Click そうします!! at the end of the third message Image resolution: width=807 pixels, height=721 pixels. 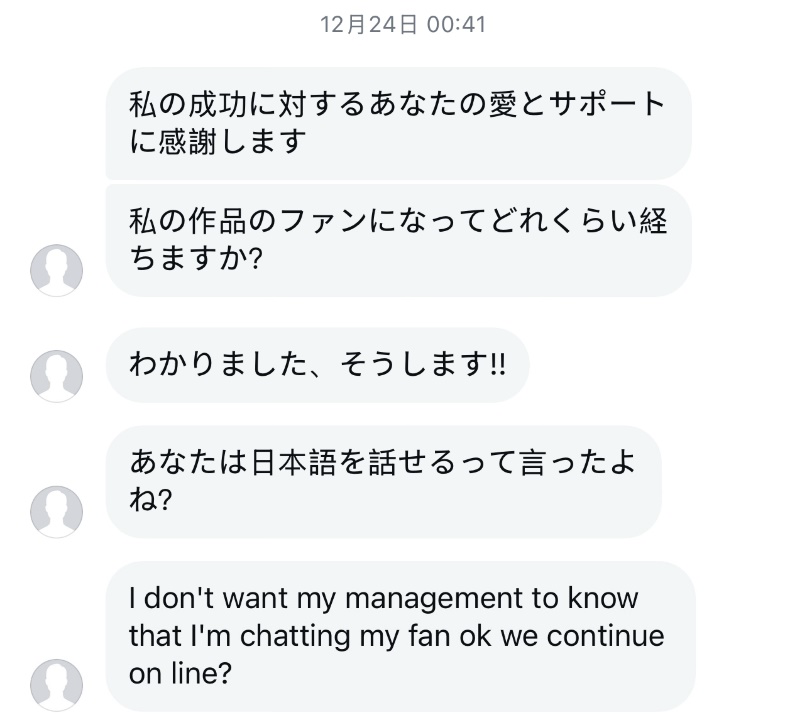click(x=423, y=364)
